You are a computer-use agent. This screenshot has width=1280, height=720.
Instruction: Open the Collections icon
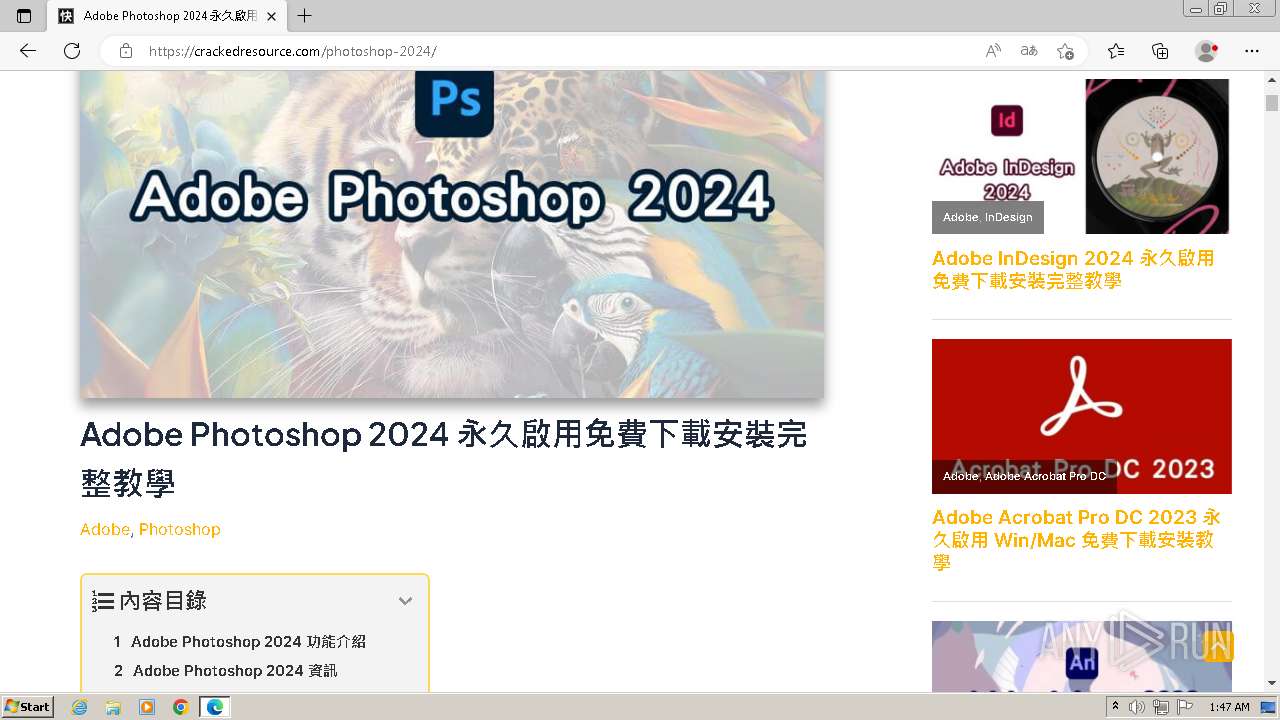(1160, 51)
